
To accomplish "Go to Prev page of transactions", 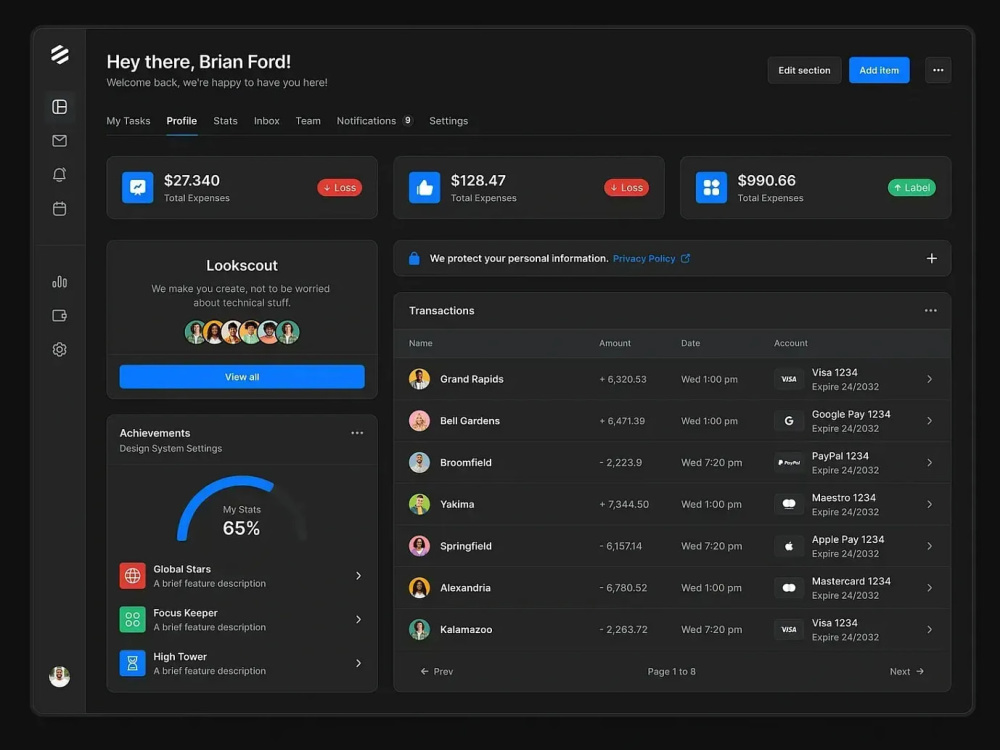I will (x=437, y=672).
